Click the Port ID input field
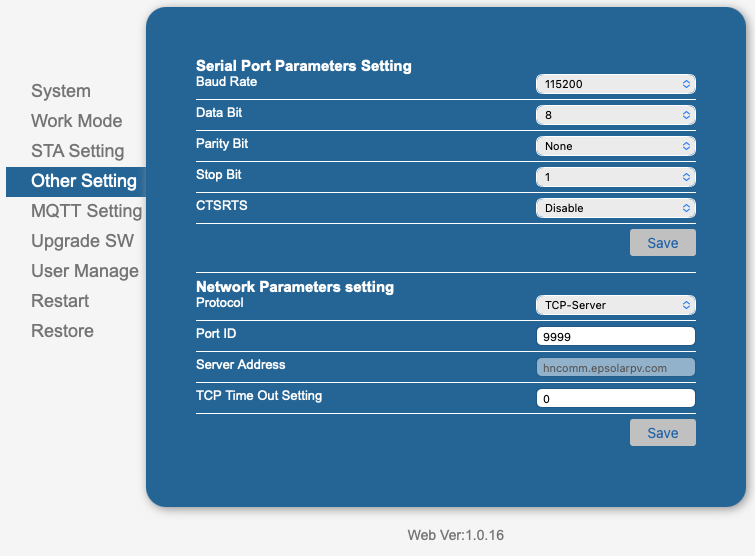The width and height of the screenshot is (755, 556). pos(615,336)
